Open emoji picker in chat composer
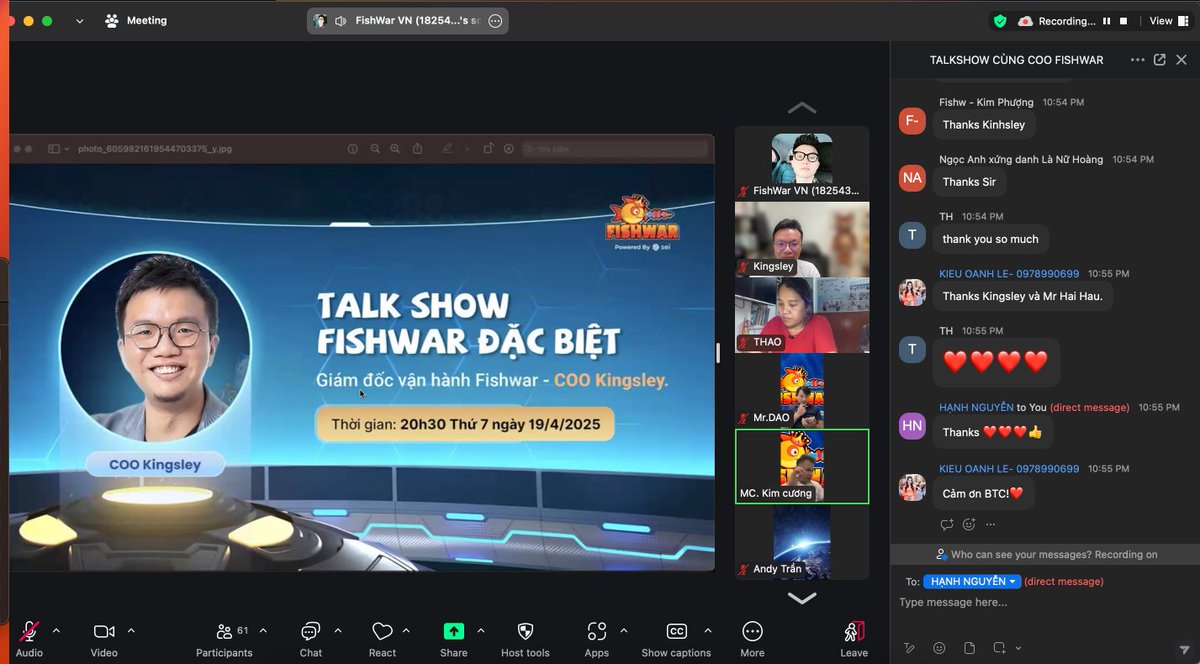Viewport: 1200px width, 664px height. click(x=939, y=648)
